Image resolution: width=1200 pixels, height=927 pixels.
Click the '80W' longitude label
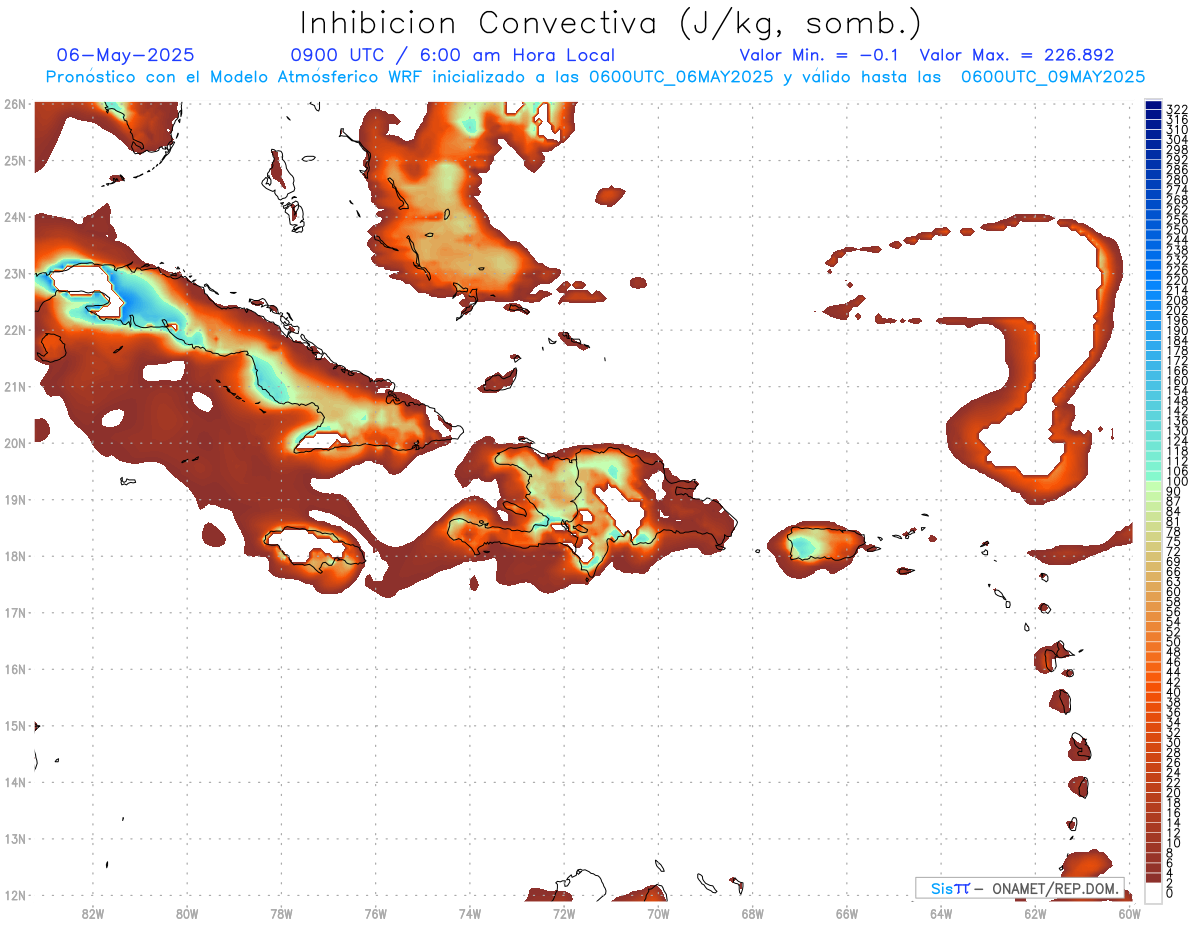187,913
